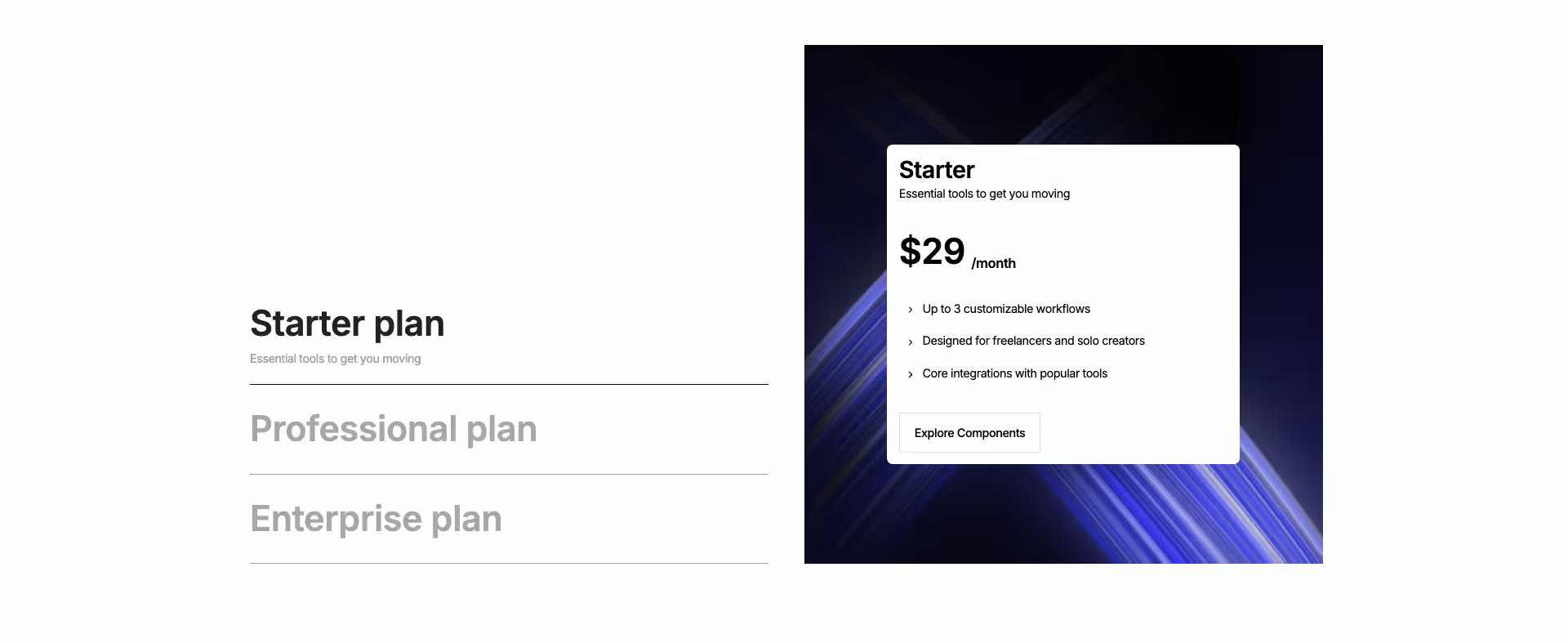Switch to the "Professional plan" section
The image size is (1568, 643).
point(394,428)
